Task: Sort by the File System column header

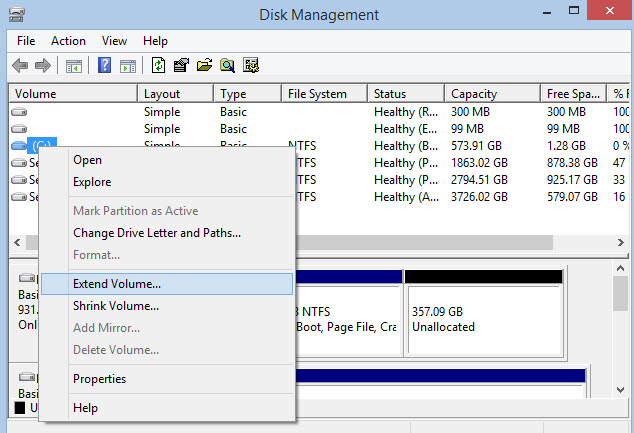Action: [x=325, y=94]
